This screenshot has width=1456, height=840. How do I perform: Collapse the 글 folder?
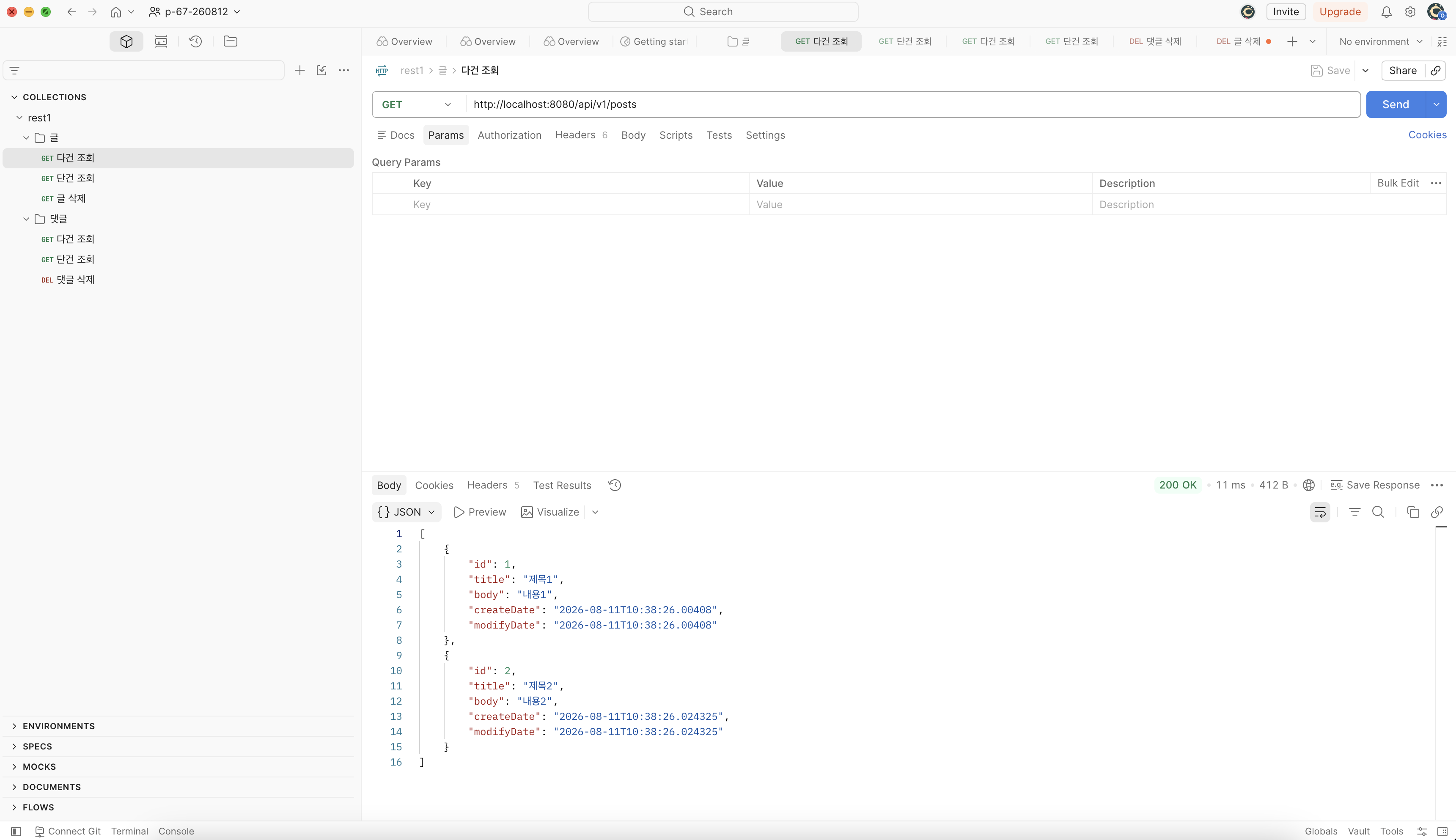pyautogui.click(x=27, y=138)
